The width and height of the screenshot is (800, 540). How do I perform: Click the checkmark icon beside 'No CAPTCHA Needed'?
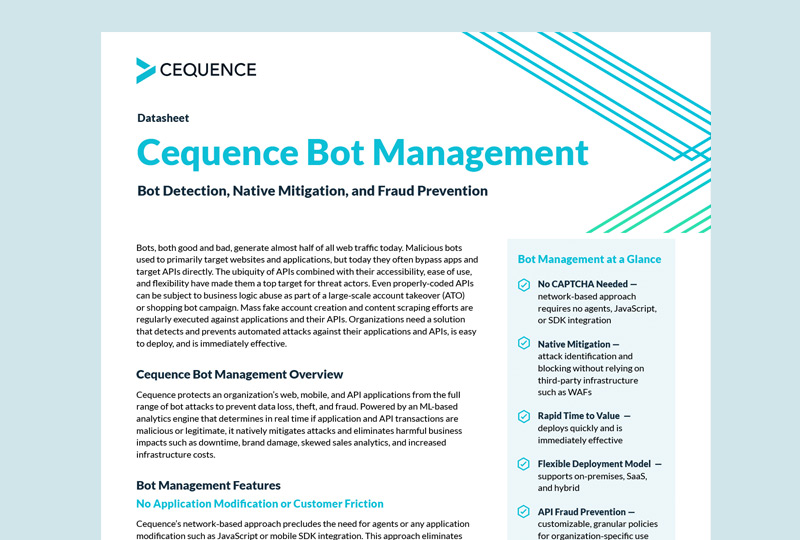tap(524, 285)
